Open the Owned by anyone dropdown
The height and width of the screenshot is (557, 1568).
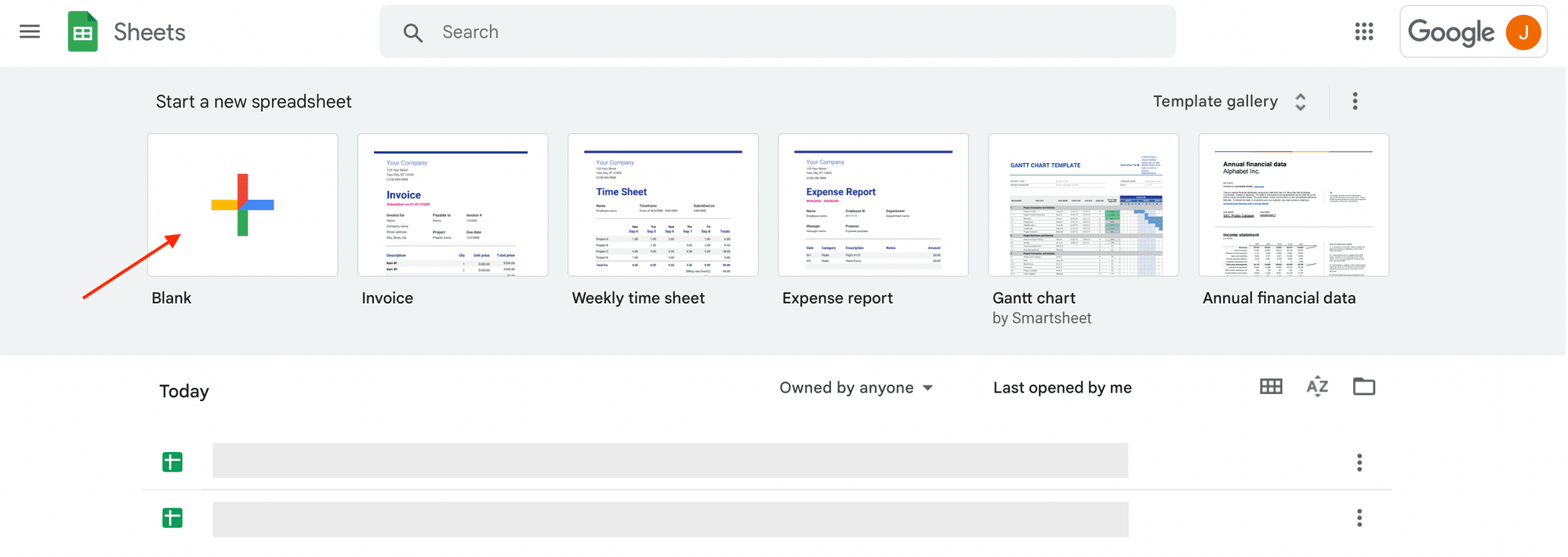[856, 388]
